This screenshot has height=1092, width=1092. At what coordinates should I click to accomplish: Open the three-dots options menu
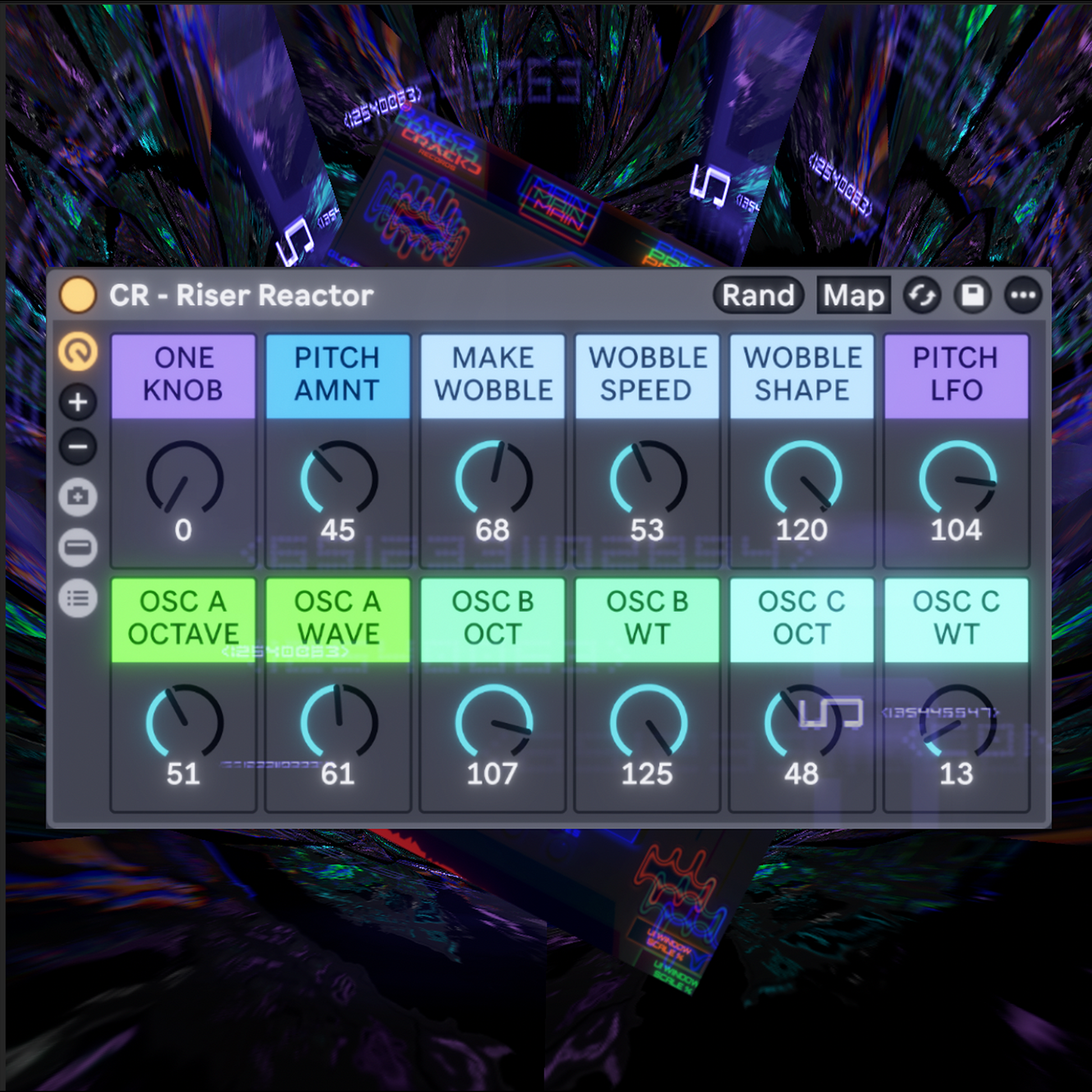[1022, 295]
